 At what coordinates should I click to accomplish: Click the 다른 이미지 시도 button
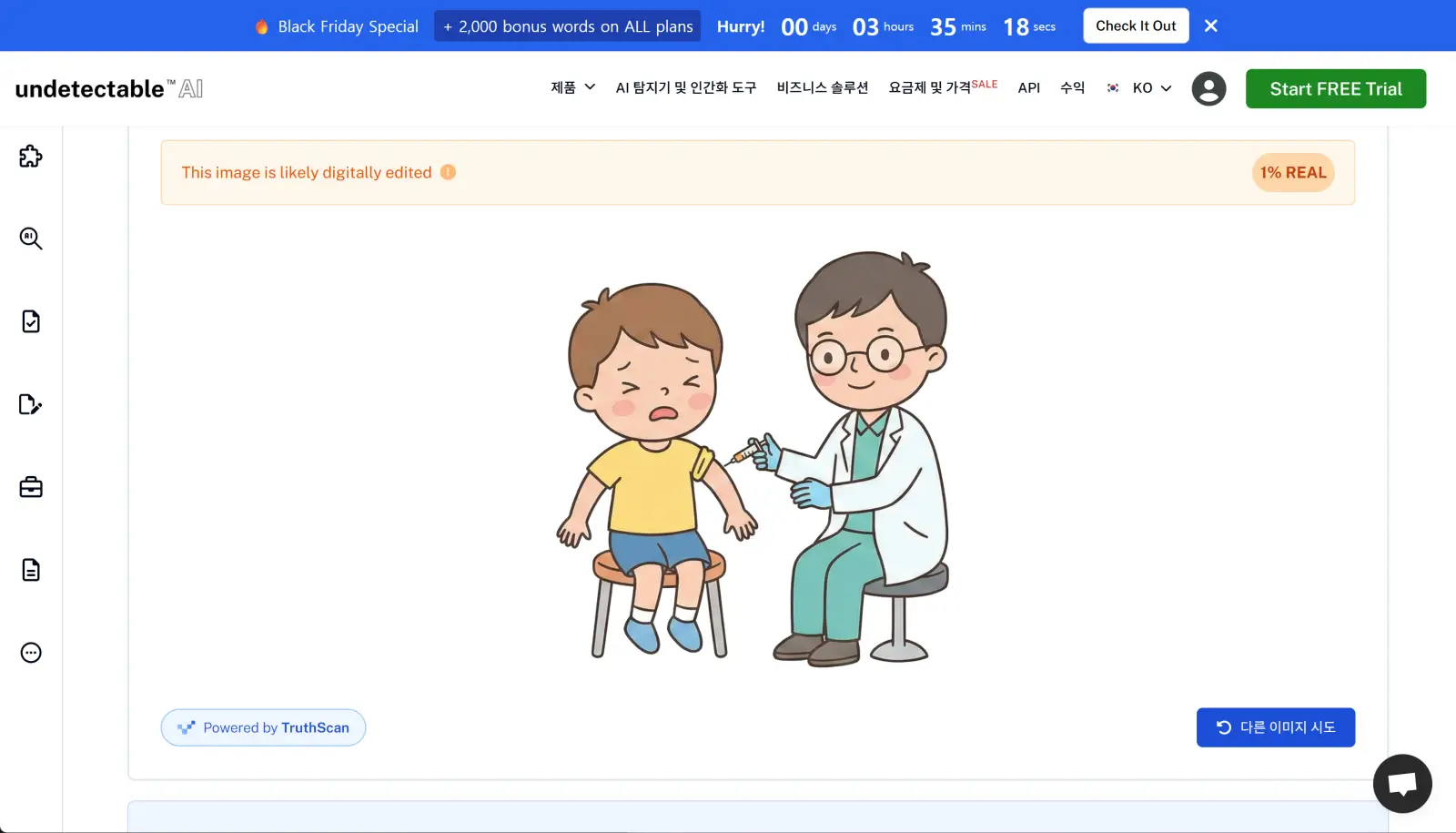pos(1275,727)
